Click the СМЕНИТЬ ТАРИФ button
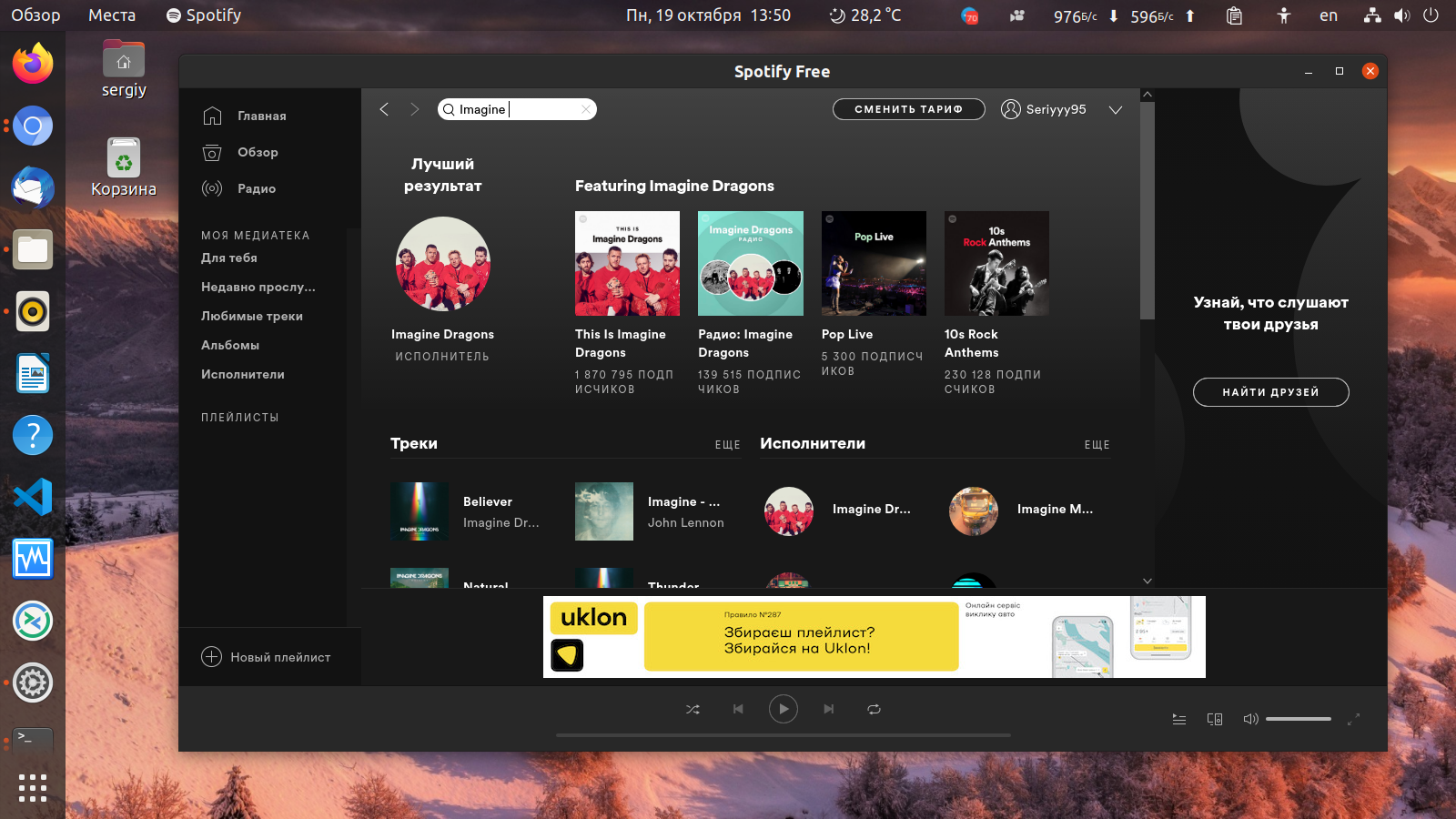Screen dimensions: 1456x819 click(x=909, y=109)
